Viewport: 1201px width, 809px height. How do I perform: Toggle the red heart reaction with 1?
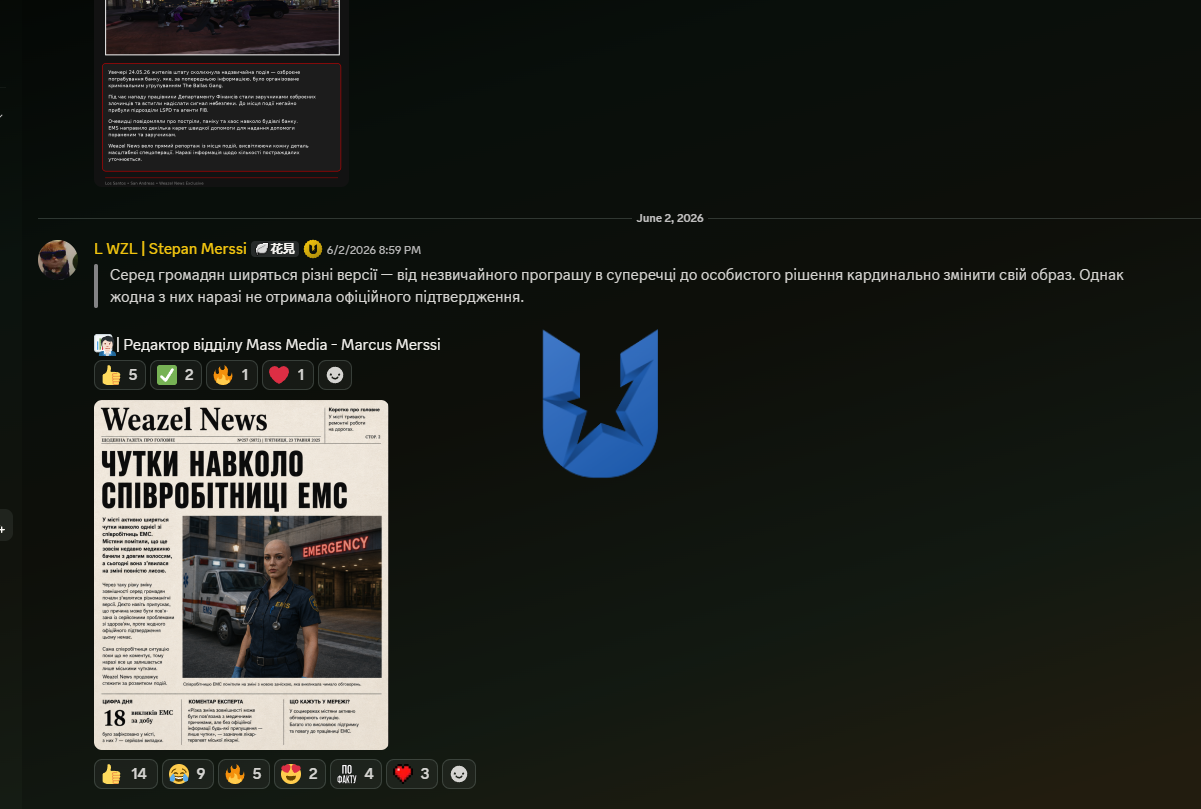coord(288,375)
